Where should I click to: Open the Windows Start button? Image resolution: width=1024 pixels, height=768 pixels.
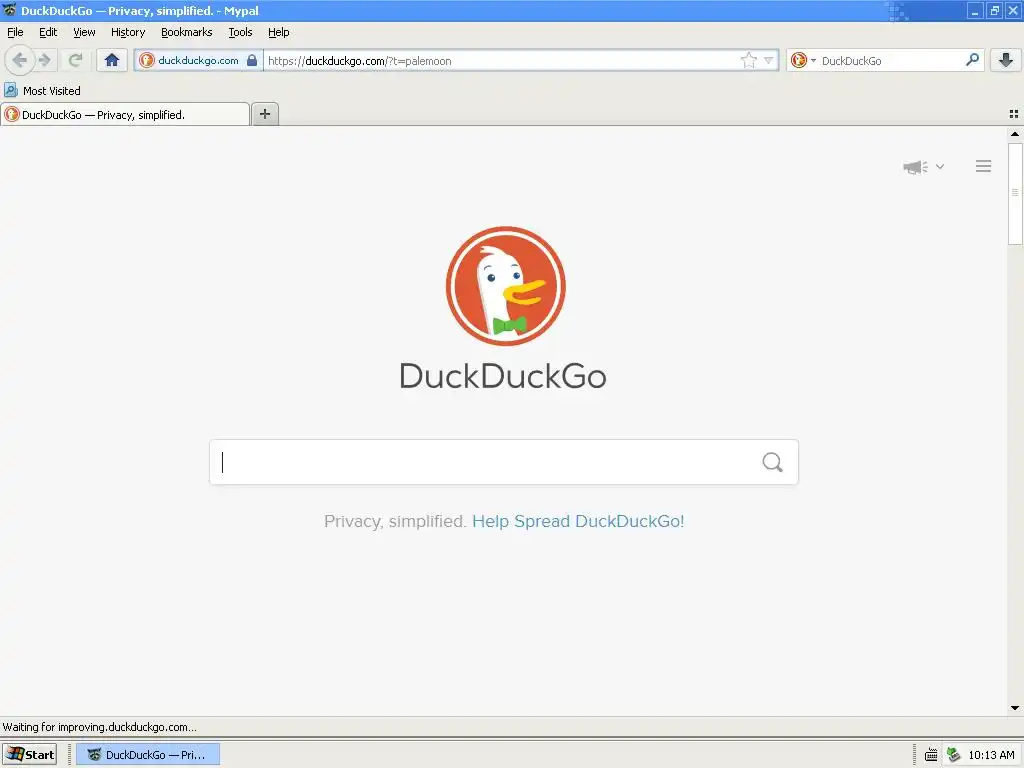pos(29,754)
